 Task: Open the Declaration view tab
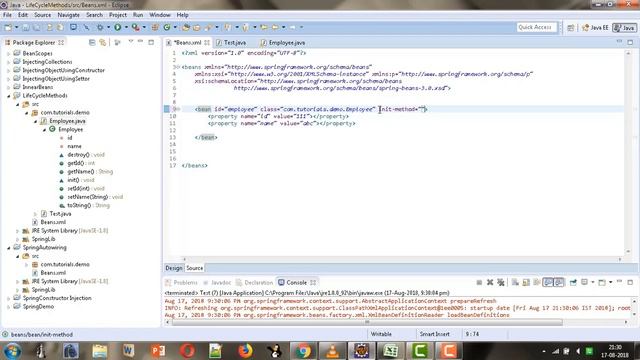255,282
